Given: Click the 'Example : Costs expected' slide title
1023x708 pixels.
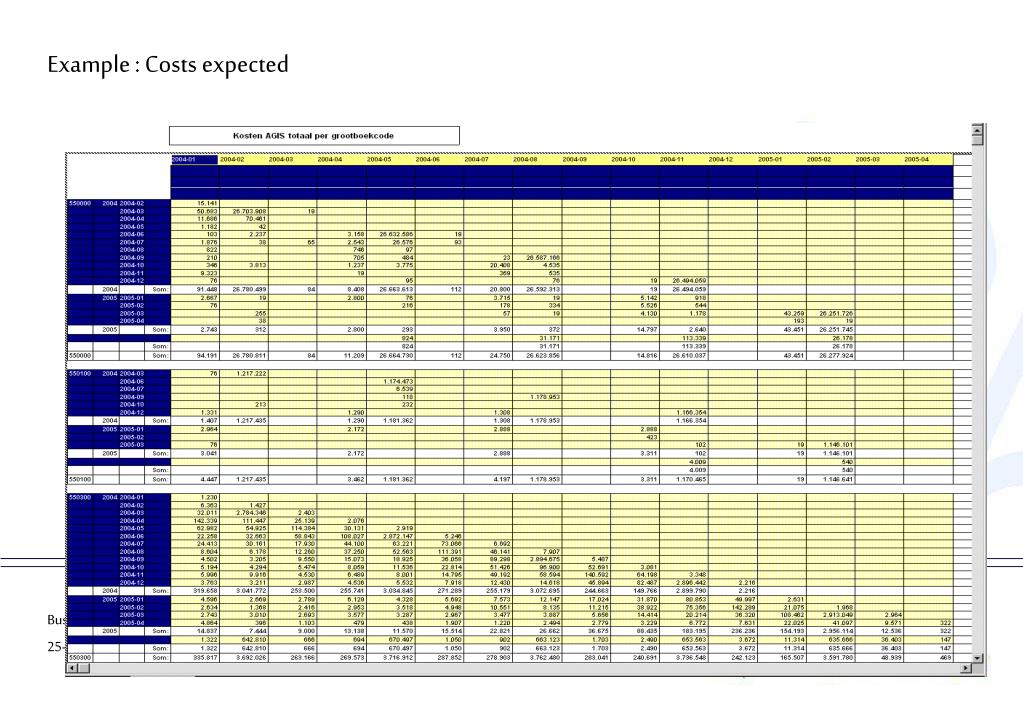Looking at the screenshot, I should point(168,65).
